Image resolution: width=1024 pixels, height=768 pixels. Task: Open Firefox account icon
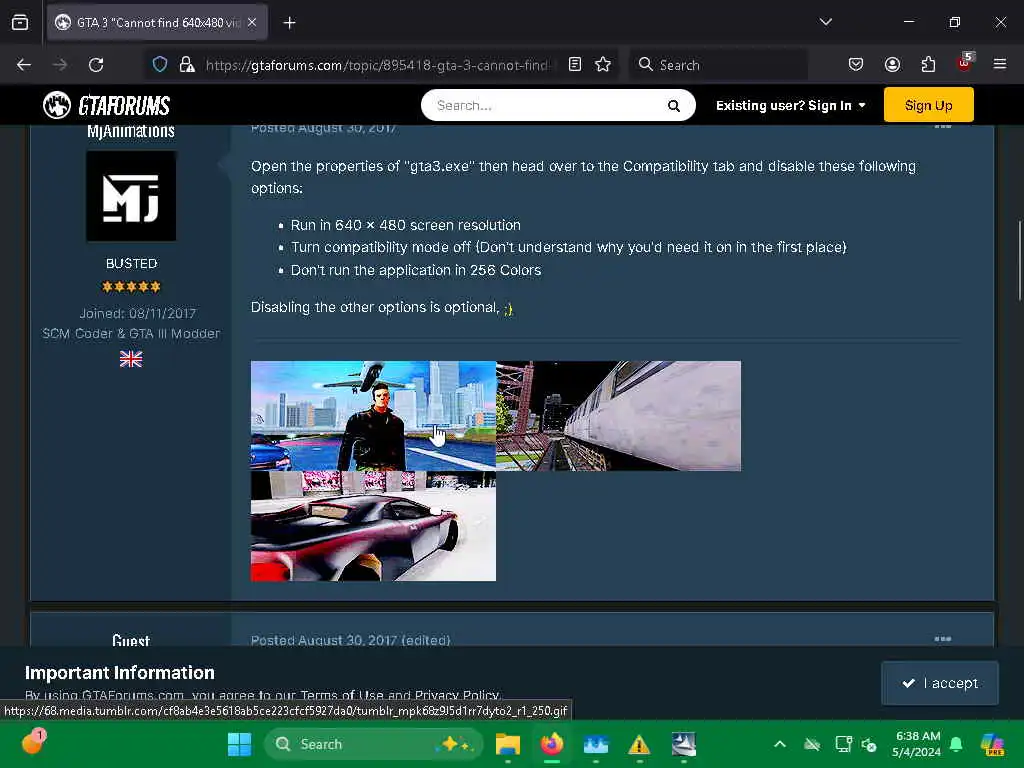tap(892, 64)
